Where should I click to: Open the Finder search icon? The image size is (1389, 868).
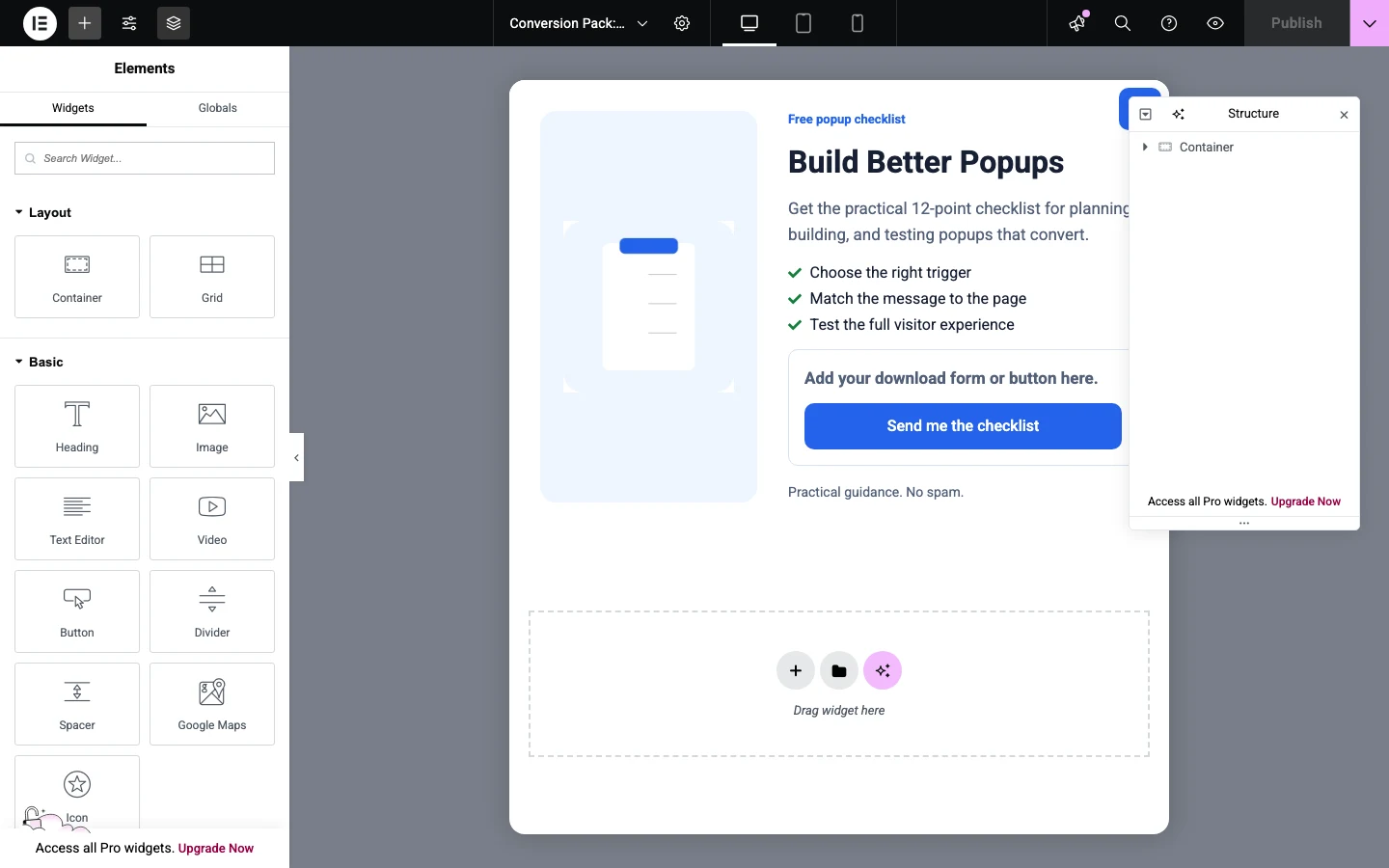[x=1124, y=23]
